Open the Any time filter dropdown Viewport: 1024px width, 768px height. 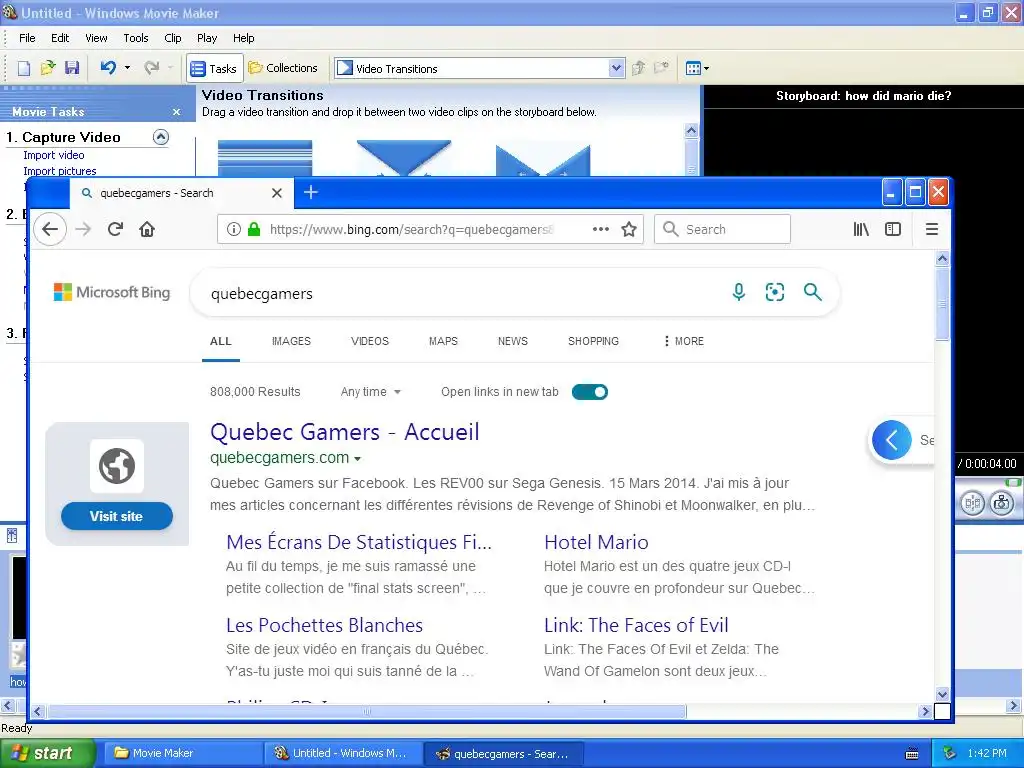[370, 392]
